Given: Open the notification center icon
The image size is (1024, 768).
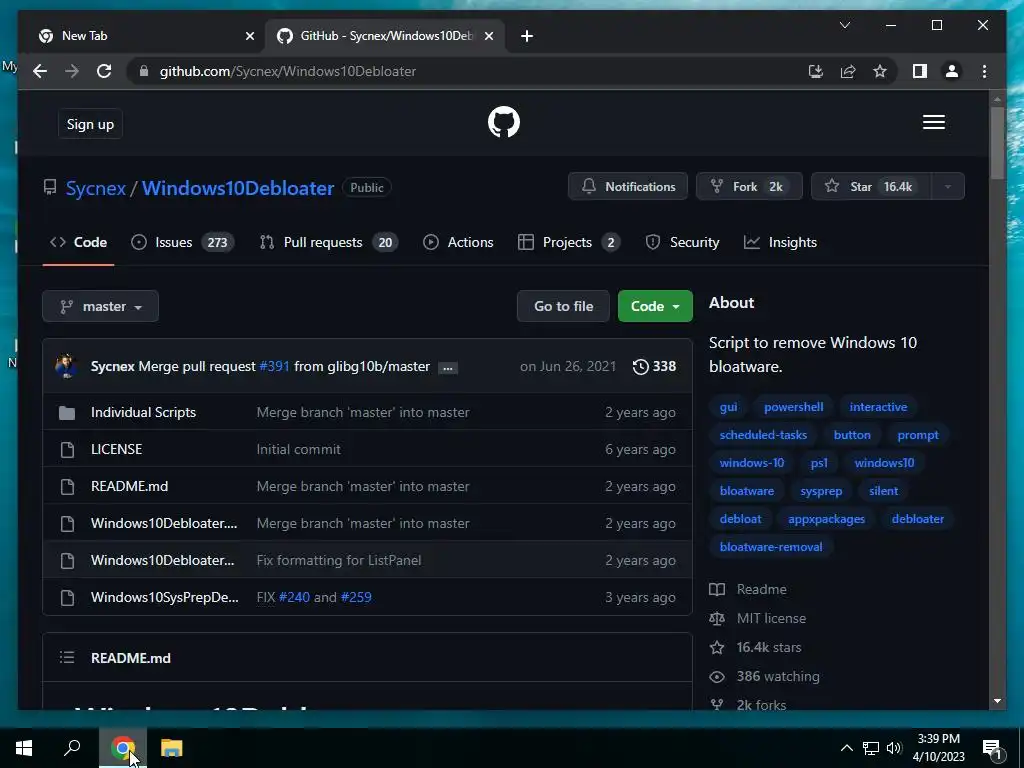Looking at the screenshot, I should coord(992,748).
